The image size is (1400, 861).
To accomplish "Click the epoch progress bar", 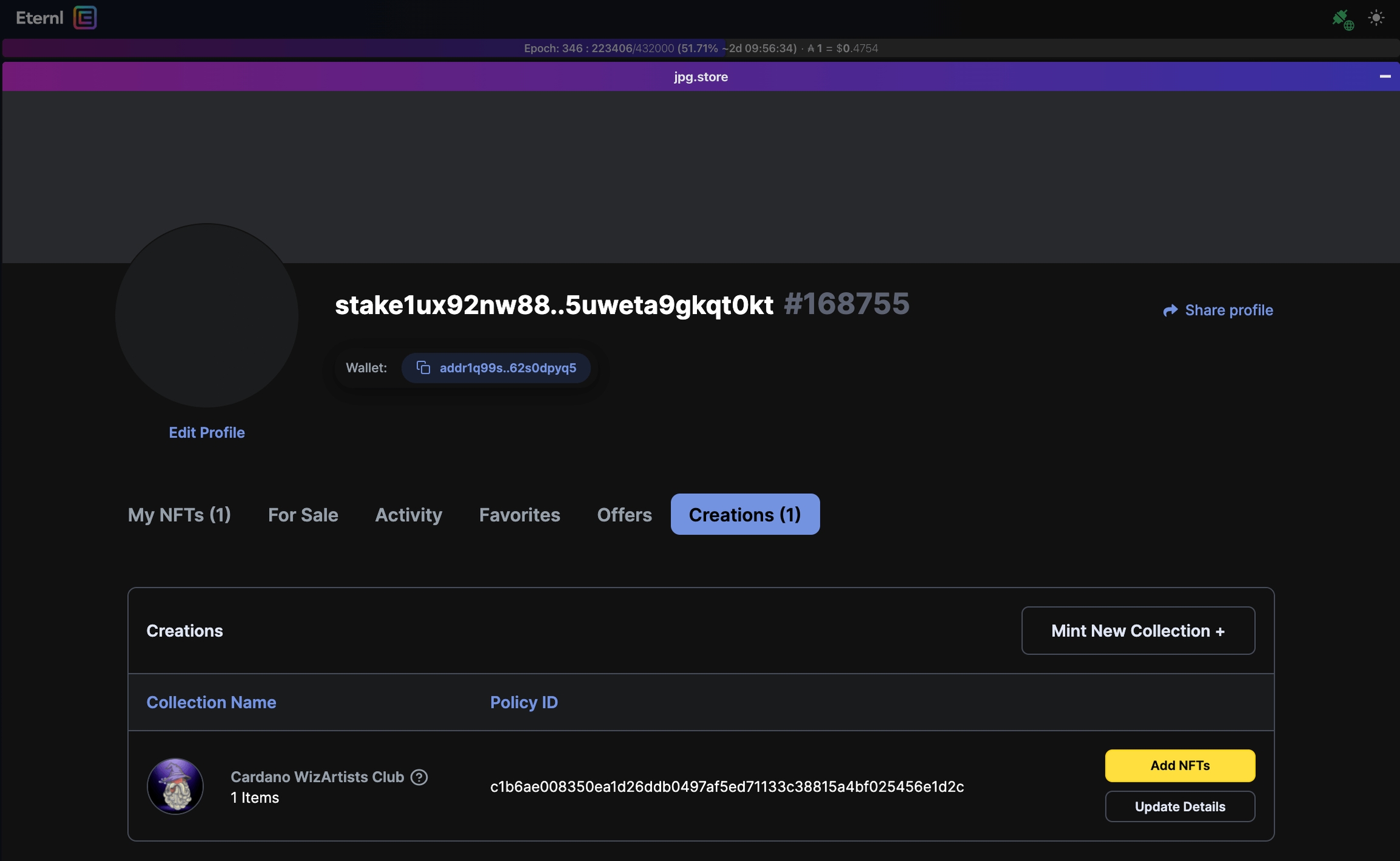I will [x=700, y=48].
